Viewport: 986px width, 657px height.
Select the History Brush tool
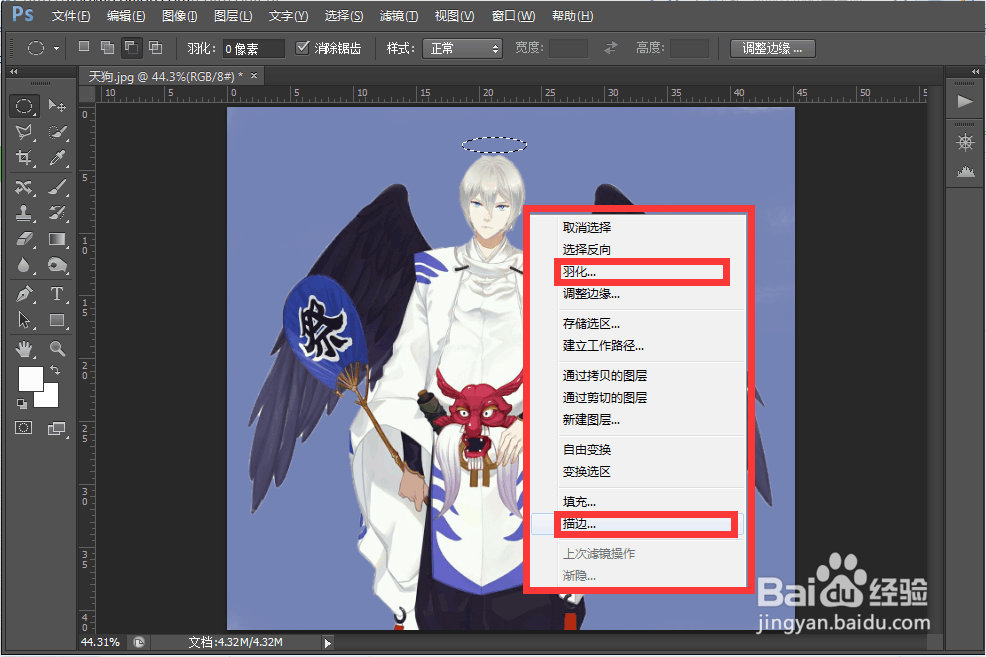coord(57,213)
